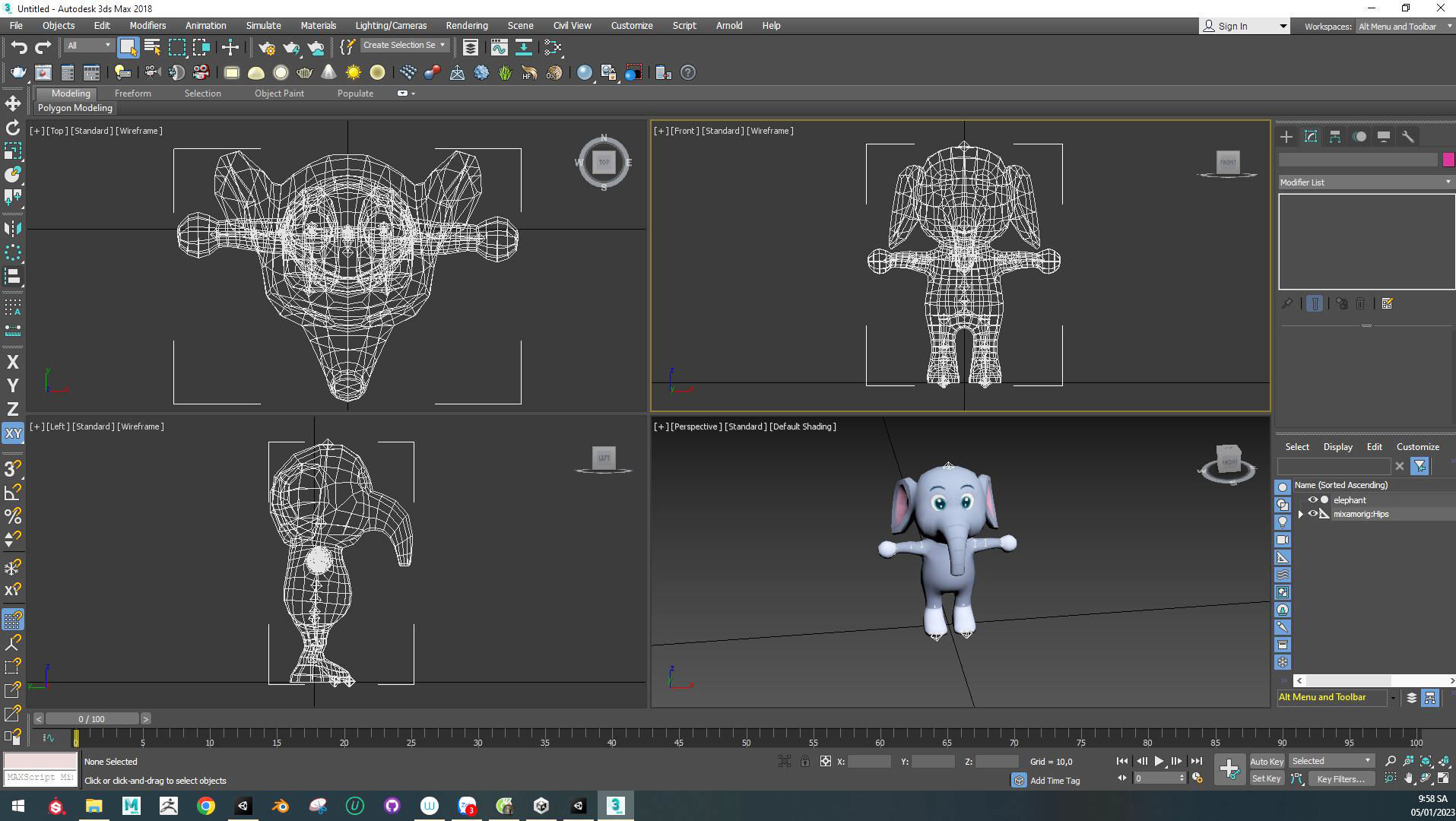Click the scene explorer horizontal scrollbar
The image size is (1456, 821).
click(x=1375, y=681)
